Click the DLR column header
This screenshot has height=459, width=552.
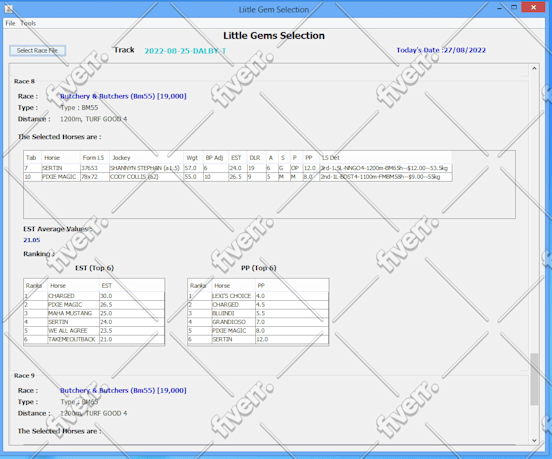(x=256, y=158)
